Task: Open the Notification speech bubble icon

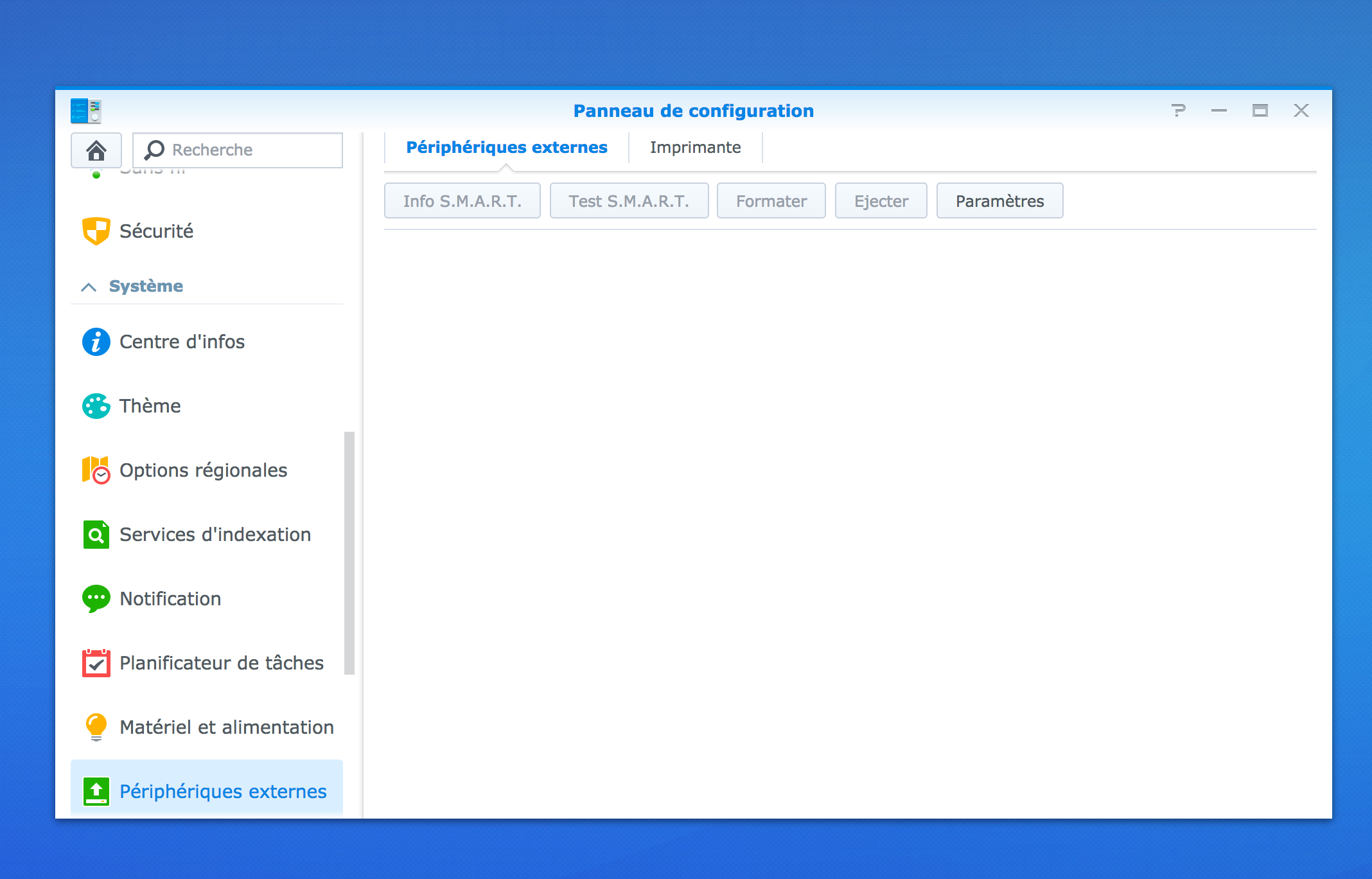Action: 96,599
